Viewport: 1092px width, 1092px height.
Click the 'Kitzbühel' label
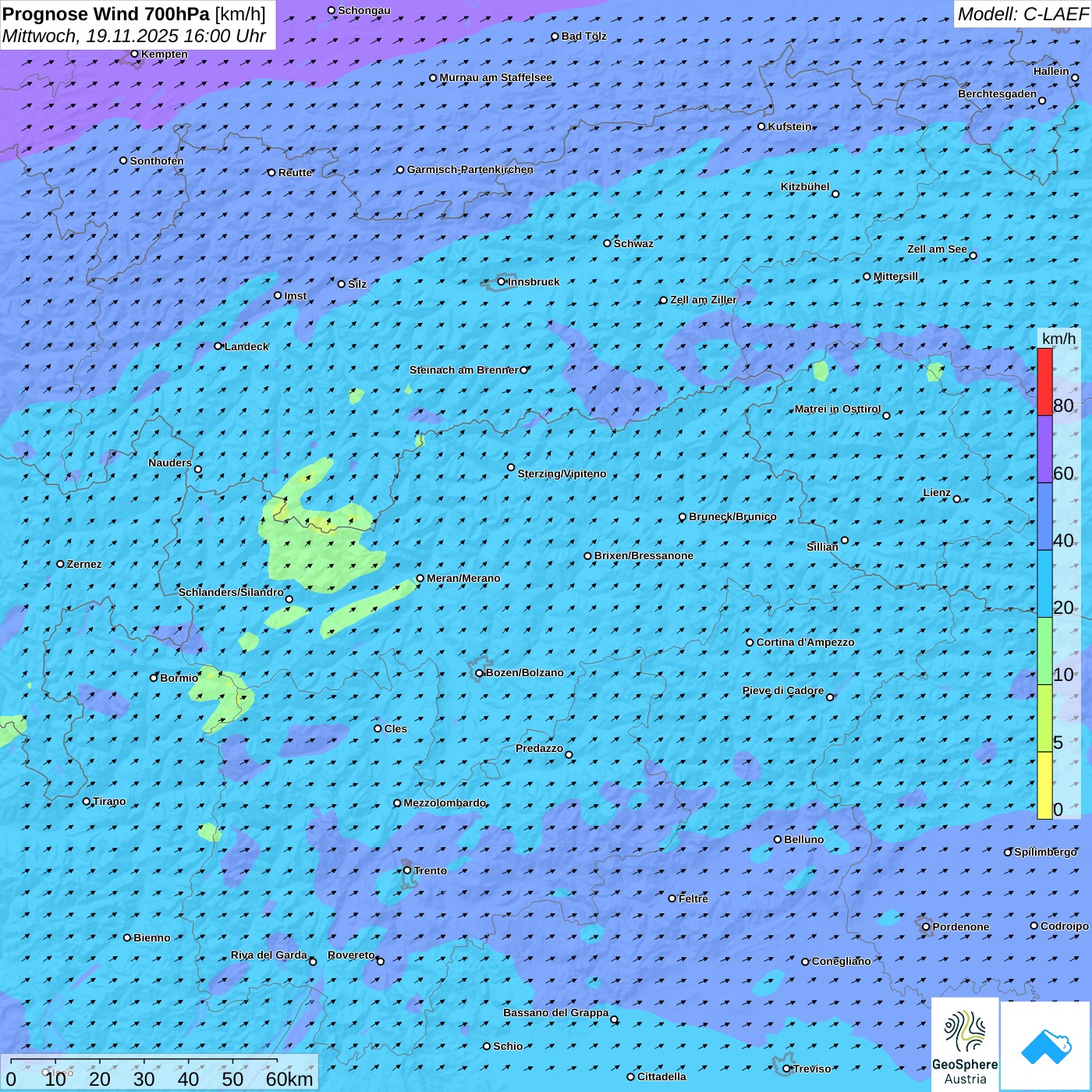pos(805,186)
